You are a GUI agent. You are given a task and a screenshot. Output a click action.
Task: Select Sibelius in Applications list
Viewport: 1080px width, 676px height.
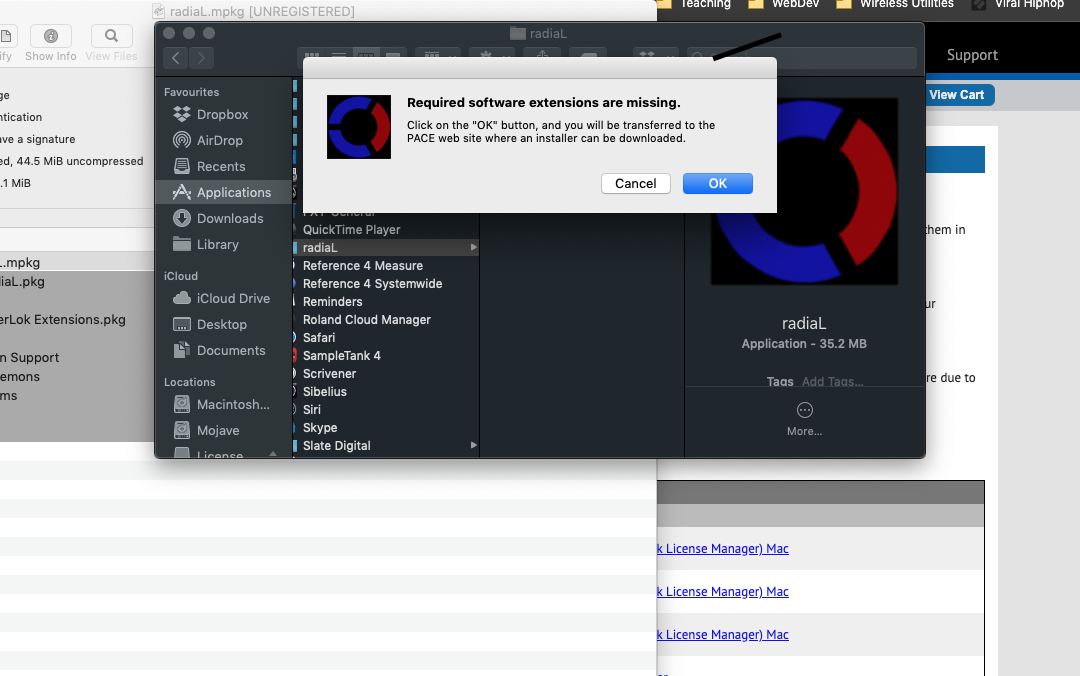point(324,391)
